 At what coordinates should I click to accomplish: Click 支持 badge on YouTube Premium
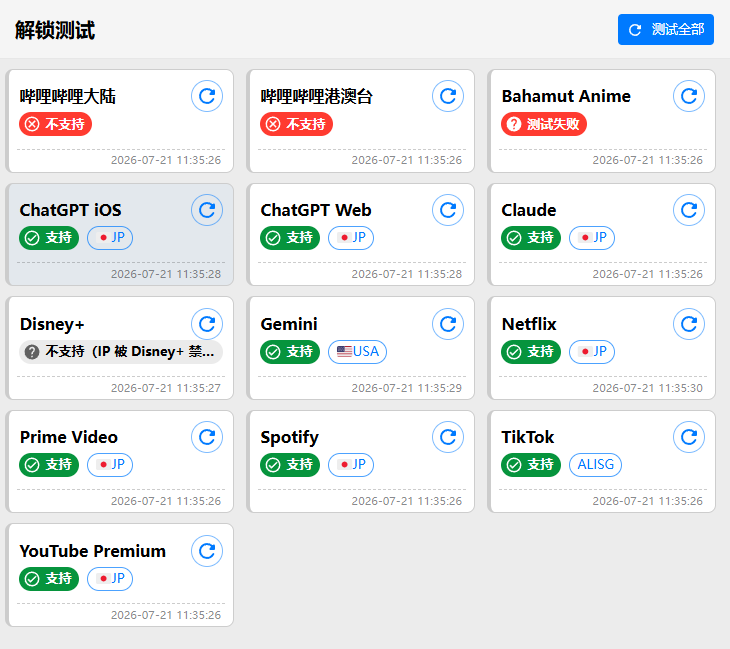[49, 579]
